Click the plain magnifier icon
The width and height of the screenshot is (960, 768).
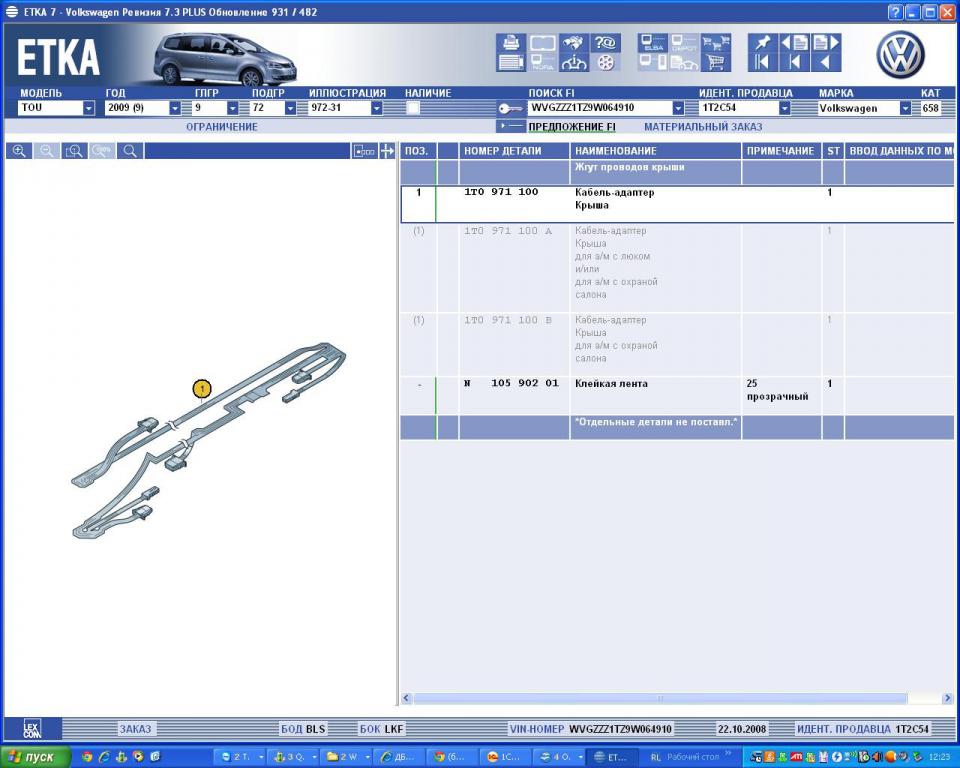click(x=130, y=151)
